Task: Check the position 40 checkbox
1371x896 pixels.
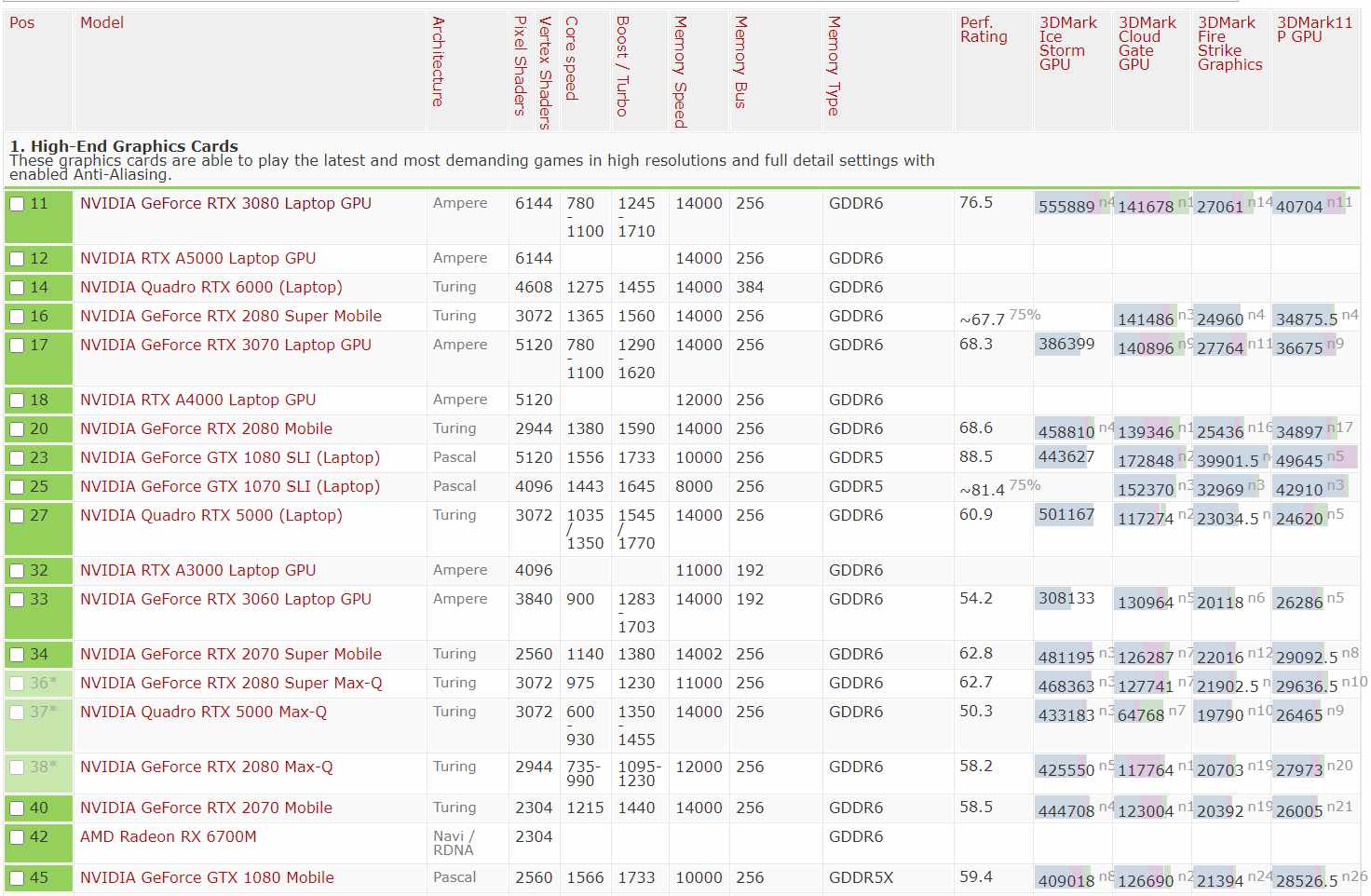Action: pos(17,808)
